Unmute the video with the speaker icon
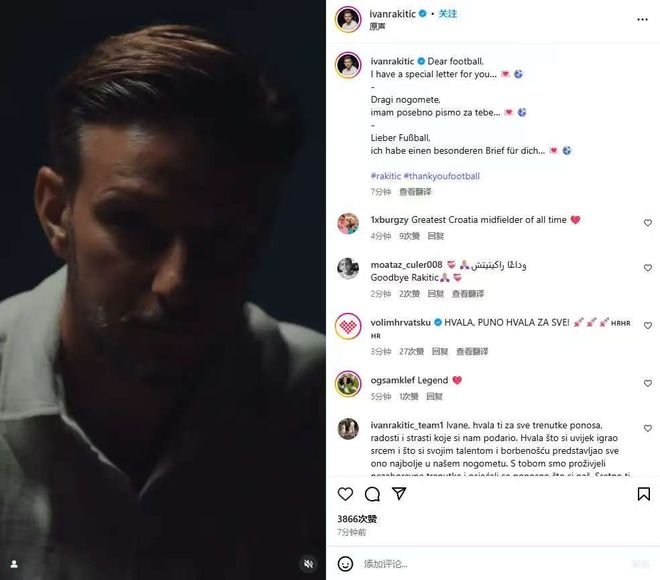 pyautogui.click(x=309, y=564)
